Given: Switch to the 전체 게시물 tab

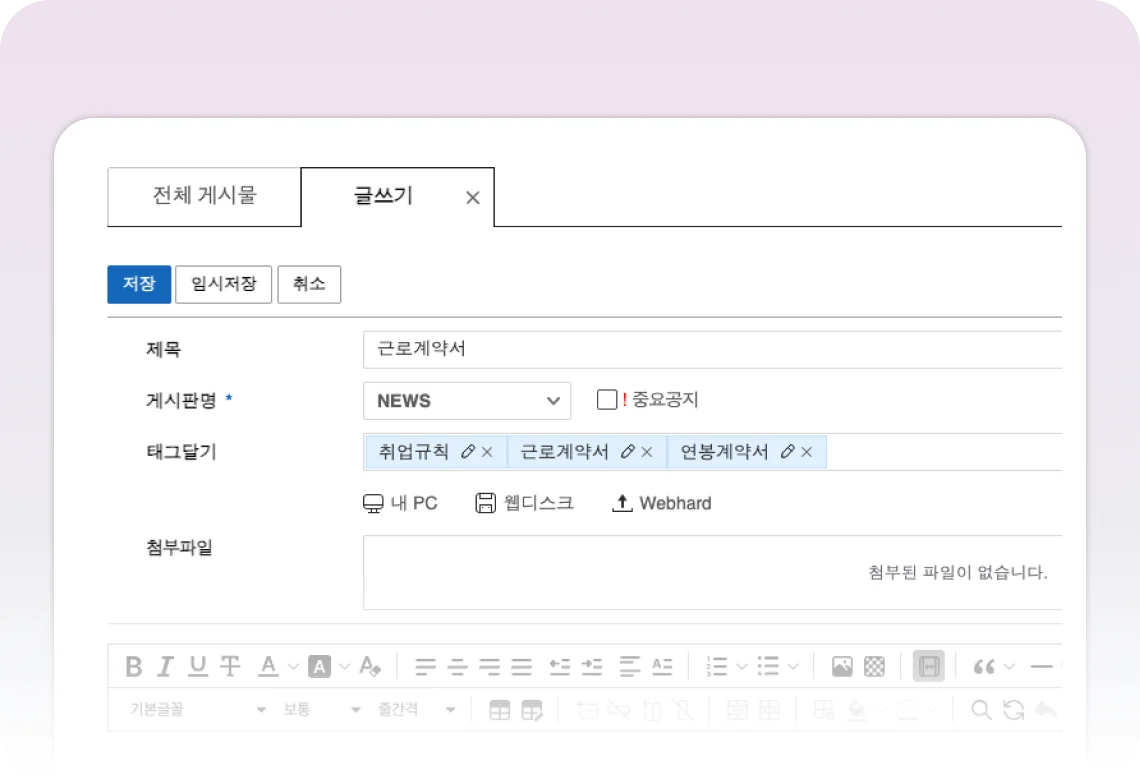Looking at the screenshot, I should point(204,196).
